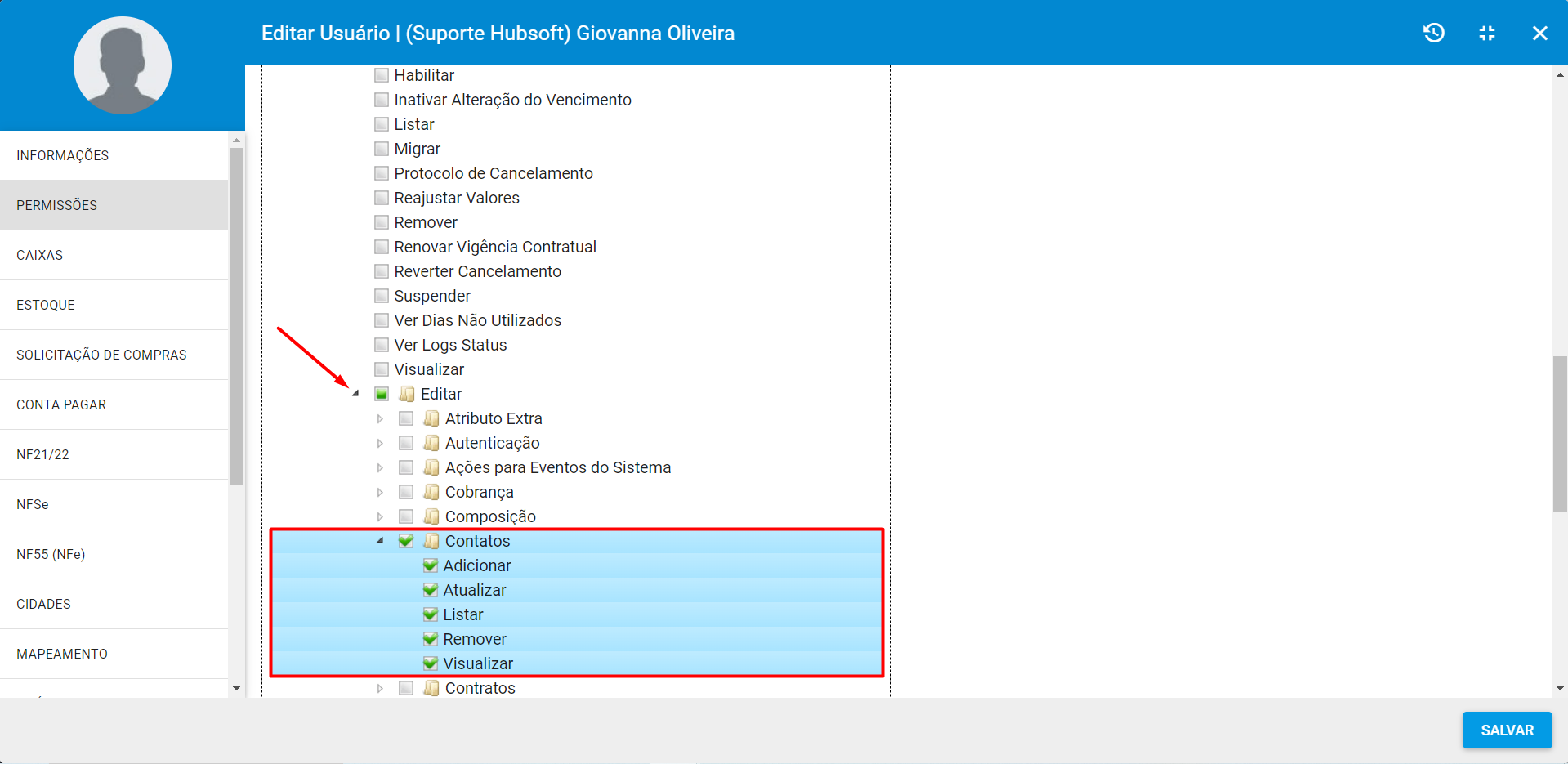
Task: Enable Renovar Vigência Contratual checkbox
Action: [x=382, y=247]
